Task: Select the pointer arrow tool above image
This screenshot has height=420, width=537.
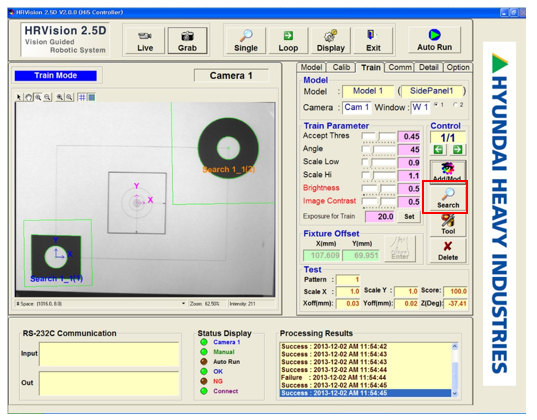Action: 19,98
